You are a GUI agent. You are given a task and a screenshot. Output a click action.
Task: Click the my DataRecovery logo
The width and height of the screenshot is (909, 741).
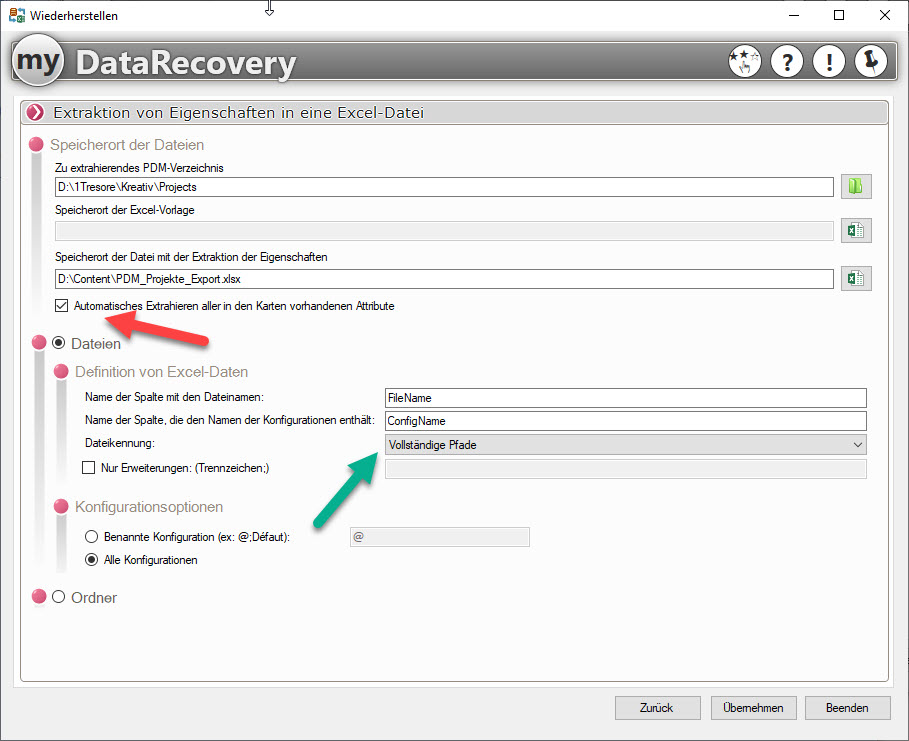pos(155,61)
